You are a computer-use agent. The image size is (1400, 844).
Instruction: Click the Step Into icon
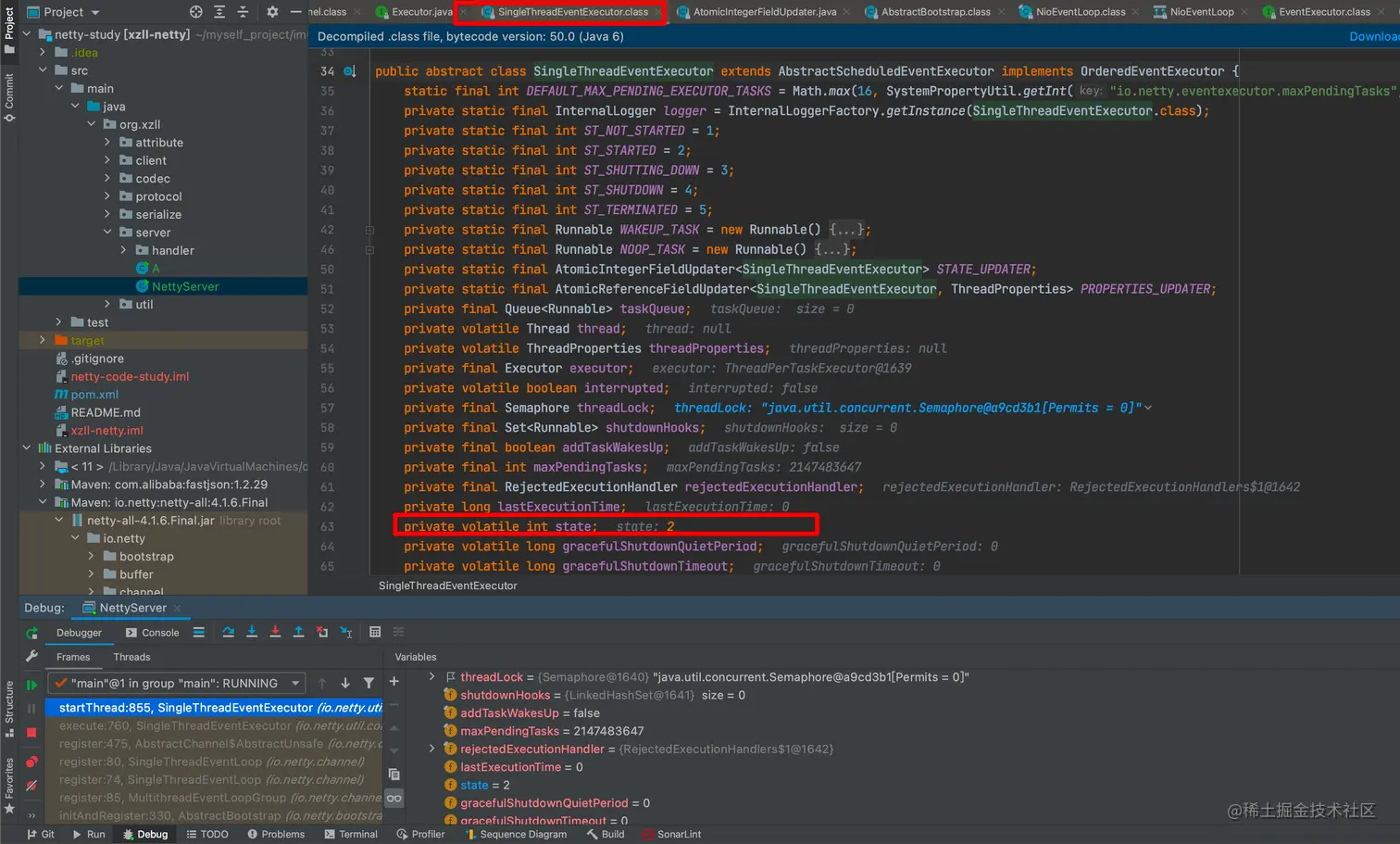[252, 632]
